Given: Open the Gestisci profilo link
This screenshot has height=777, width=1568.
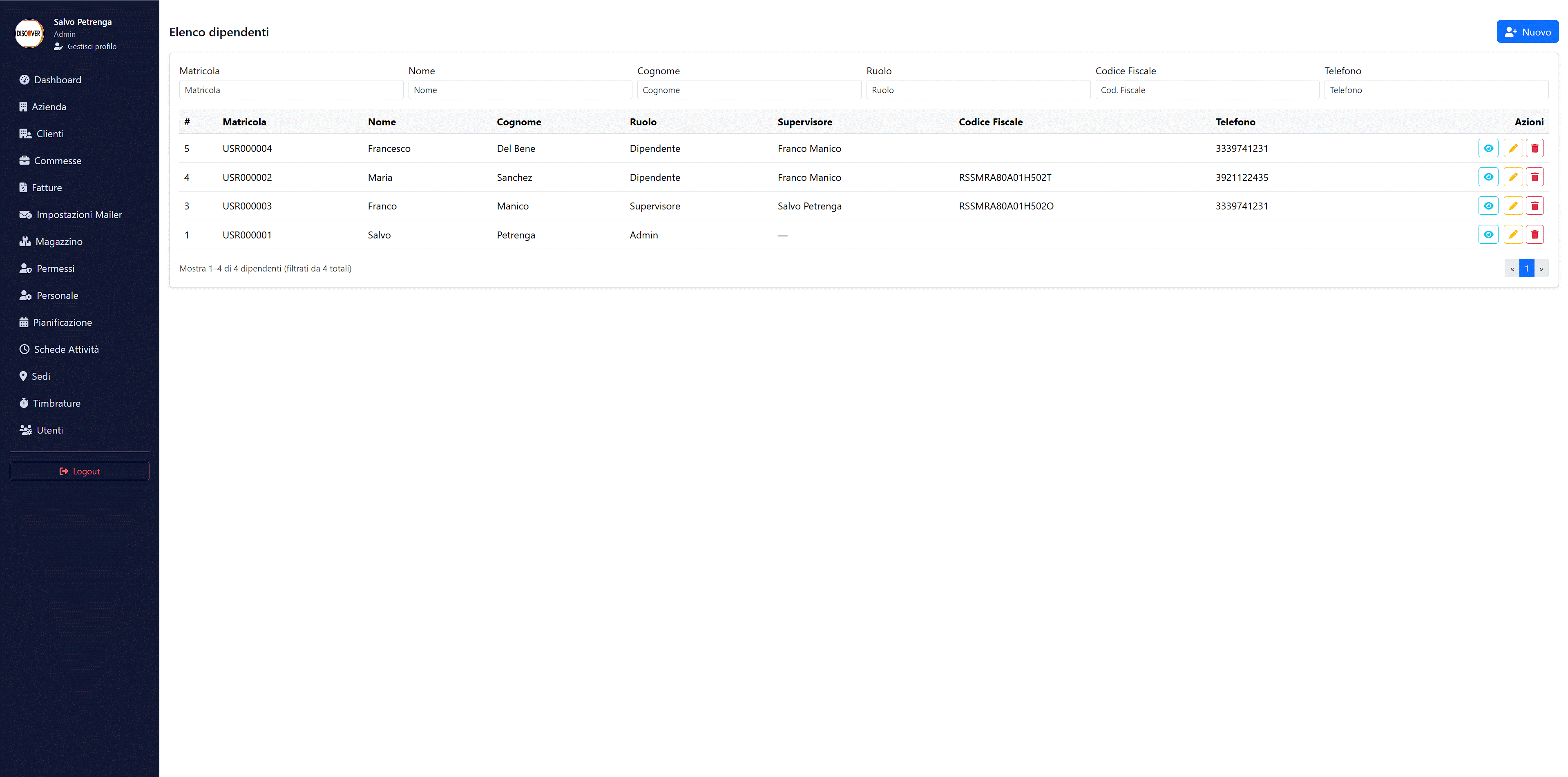Looking at the screenshot, I should pyautogui.click(x=91, y=46).
